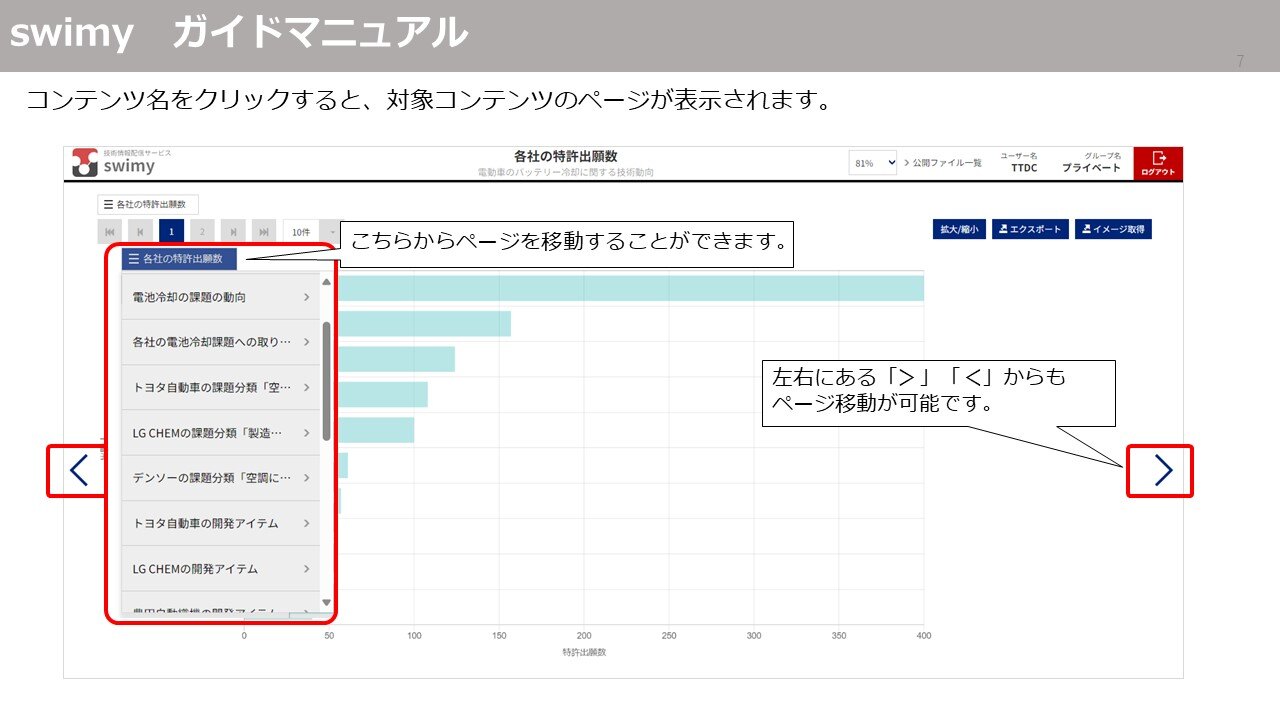Viewport: 1280px width, 720px height.
Task: Step back one page with the pager arrow
Action: (140, 232)
